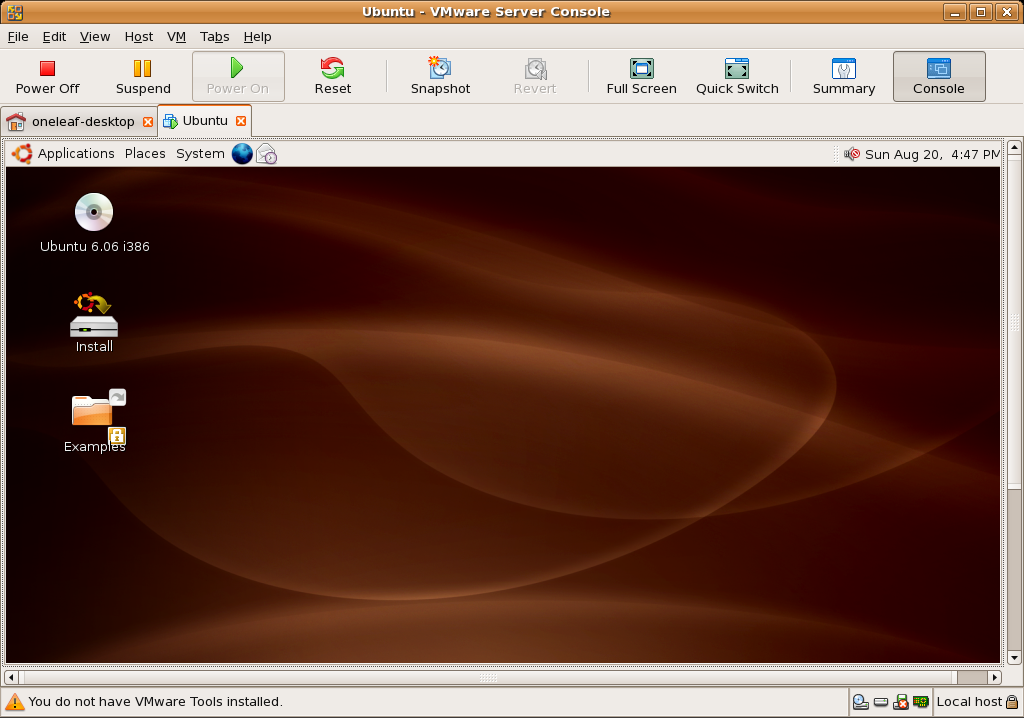1024x718 pixels.
Task: Open the Summary view
Action: point(844,76)
